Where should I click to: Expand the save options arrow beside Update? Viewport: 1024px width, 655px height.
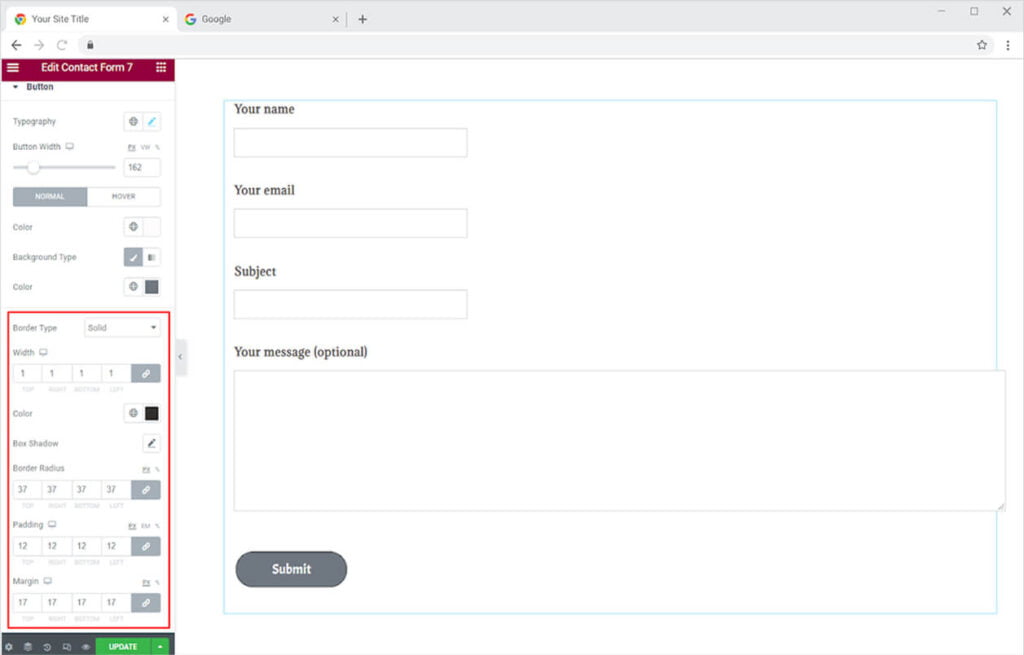click(x=160, y=647)
